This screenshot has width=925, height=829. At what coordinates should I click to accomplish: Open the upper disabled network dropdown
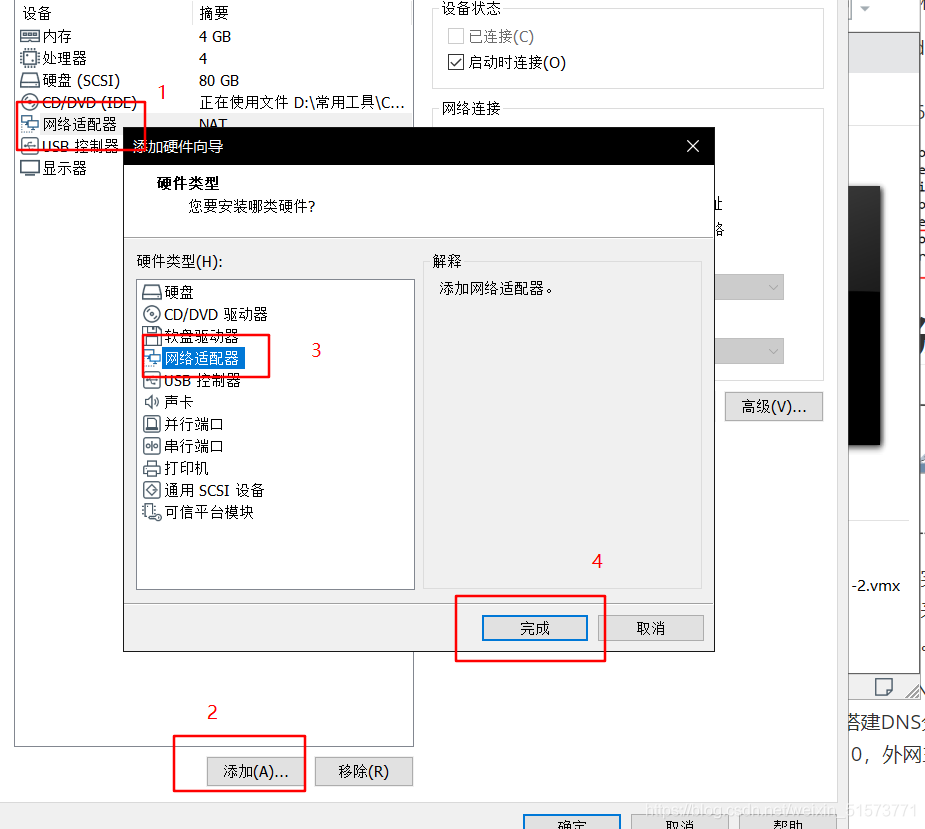coord(749,287)
